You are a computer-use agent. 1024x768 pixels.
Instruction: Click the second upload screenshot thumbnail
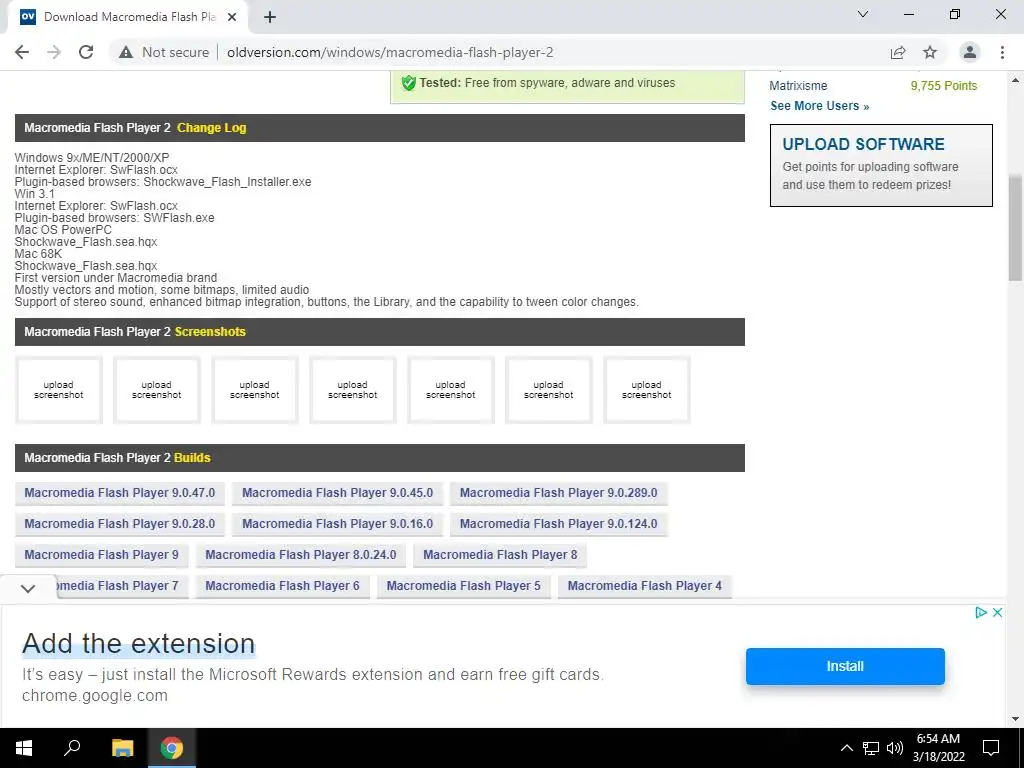coord(157,390)
